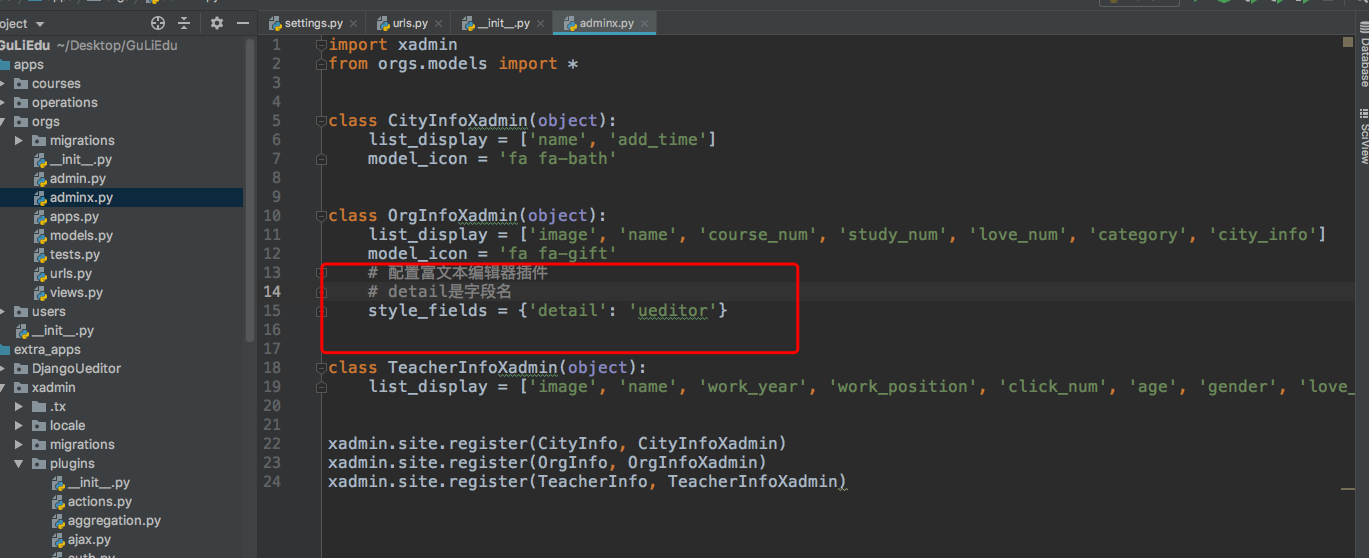1369x558 pixels.
Task: Open models.py in orgs
Action: (x=81, y=235)
